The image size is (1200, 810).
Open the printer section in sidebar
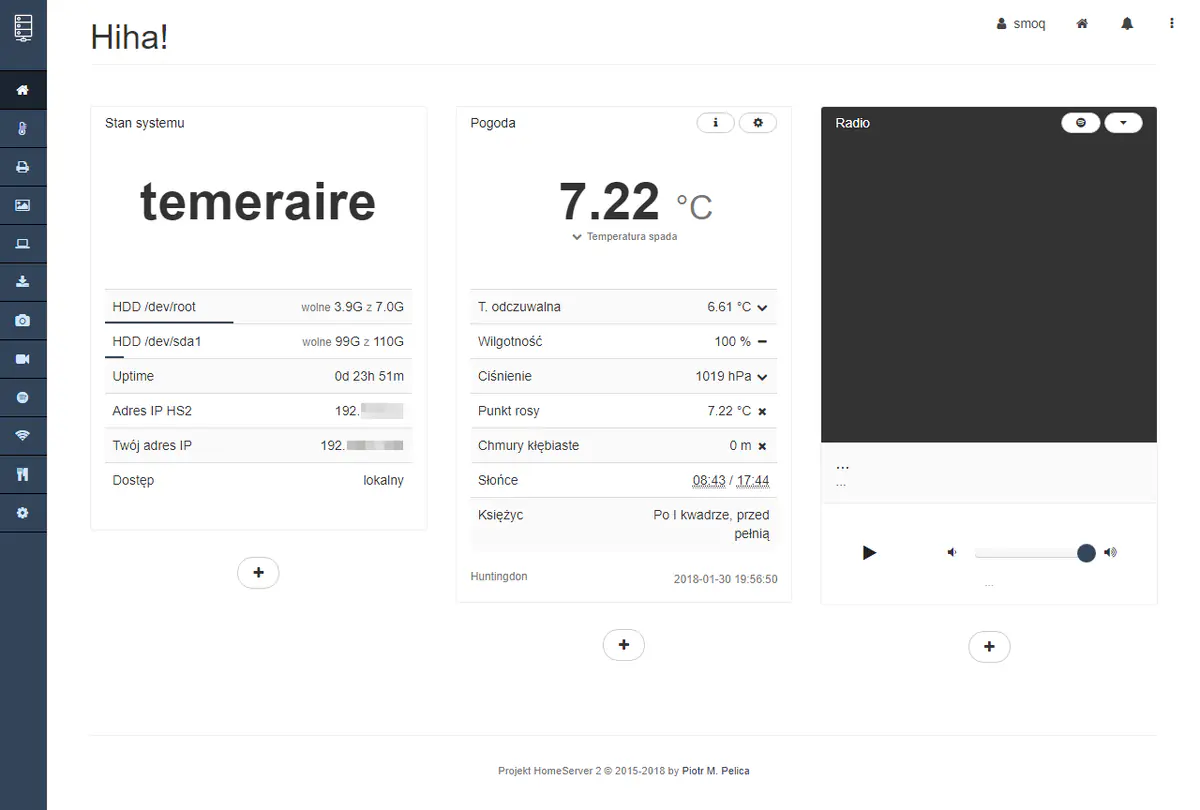pos(23,167)
